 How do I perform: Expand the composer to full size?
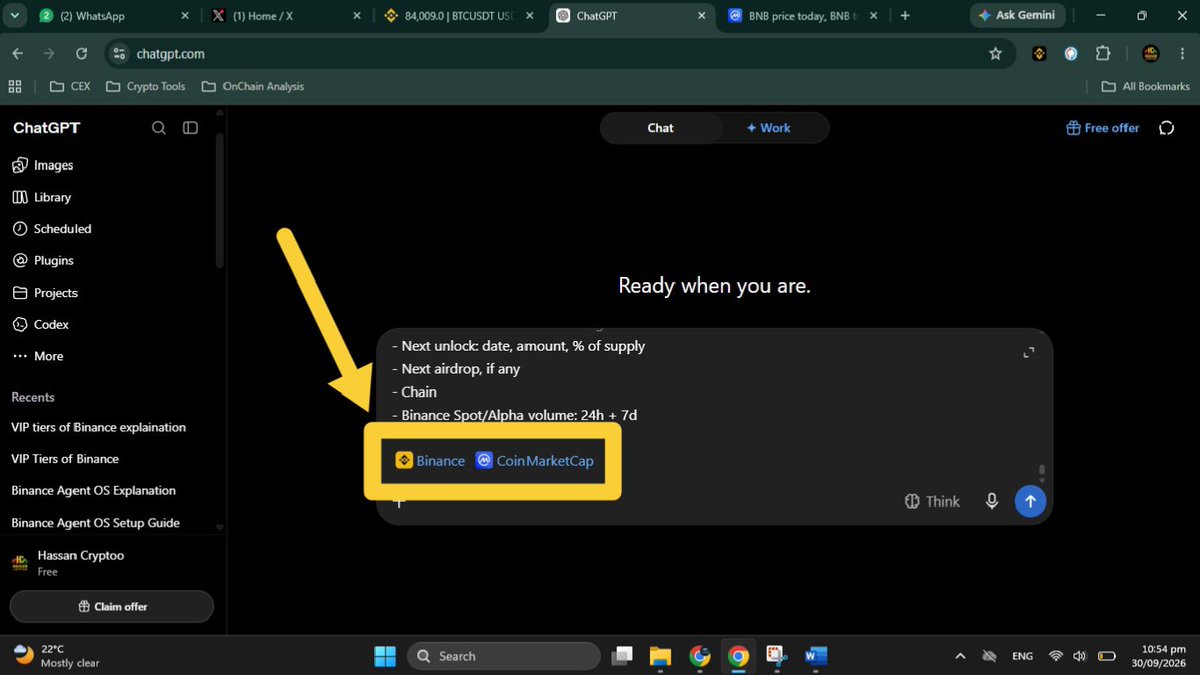coord(1028,352)
